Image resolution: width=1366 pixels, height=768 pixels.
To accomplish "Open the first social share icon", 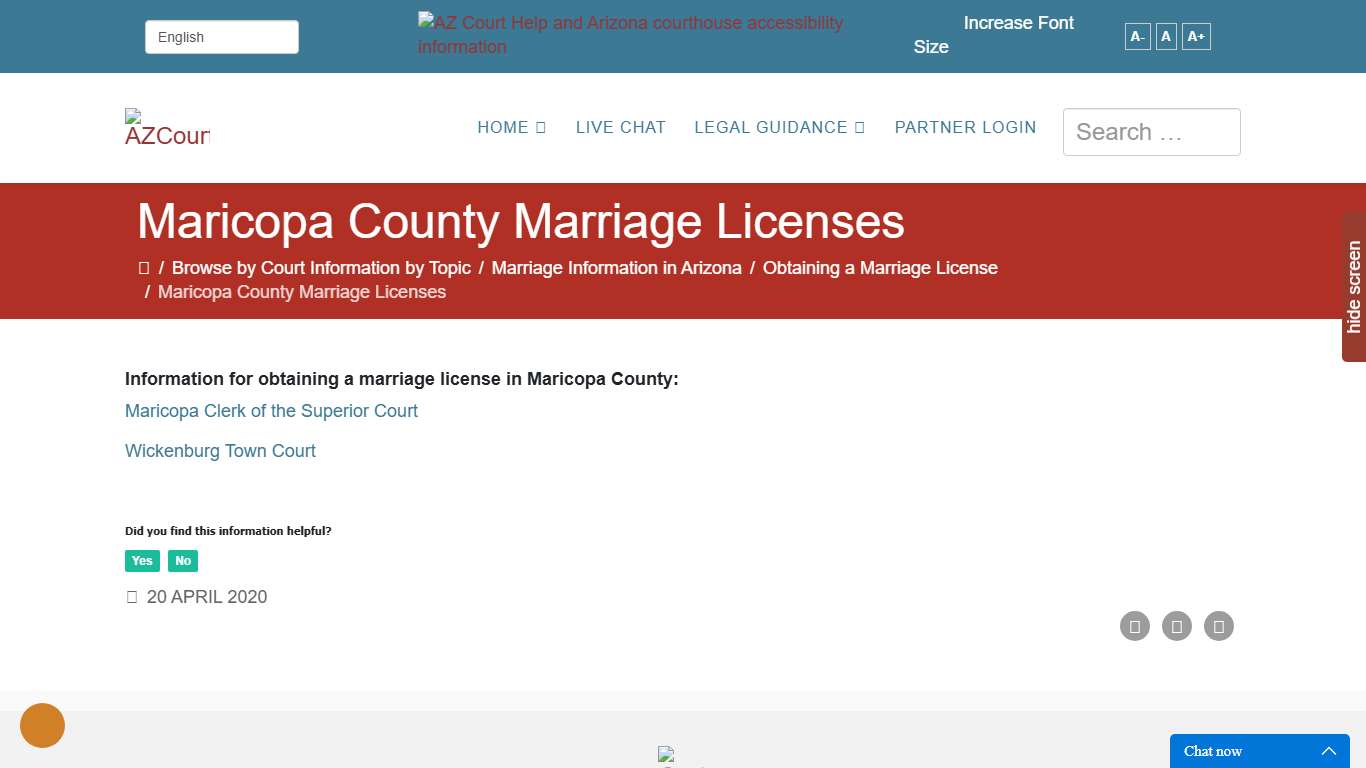I will (1135, 626).
